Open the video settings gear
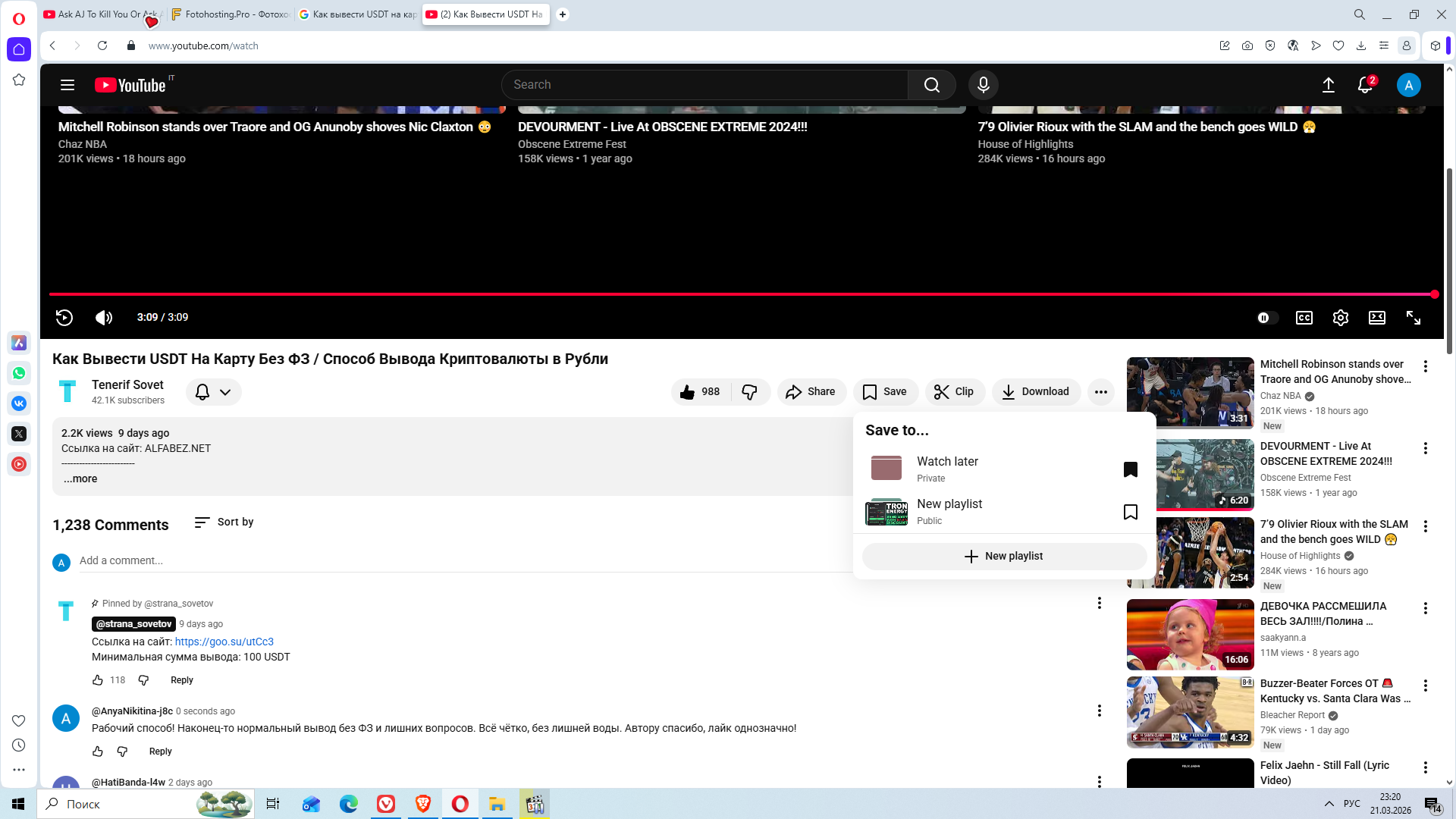 coord(1340,318)
